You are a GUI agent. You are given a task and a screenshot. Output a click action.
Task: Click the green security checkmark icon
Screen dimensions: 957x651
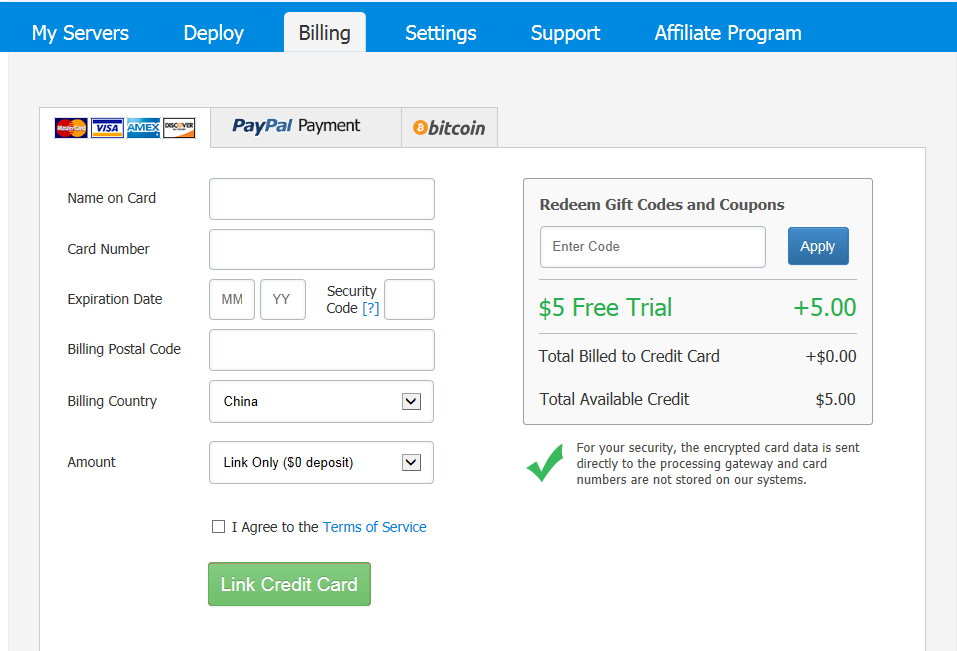[x=545, y=463]
